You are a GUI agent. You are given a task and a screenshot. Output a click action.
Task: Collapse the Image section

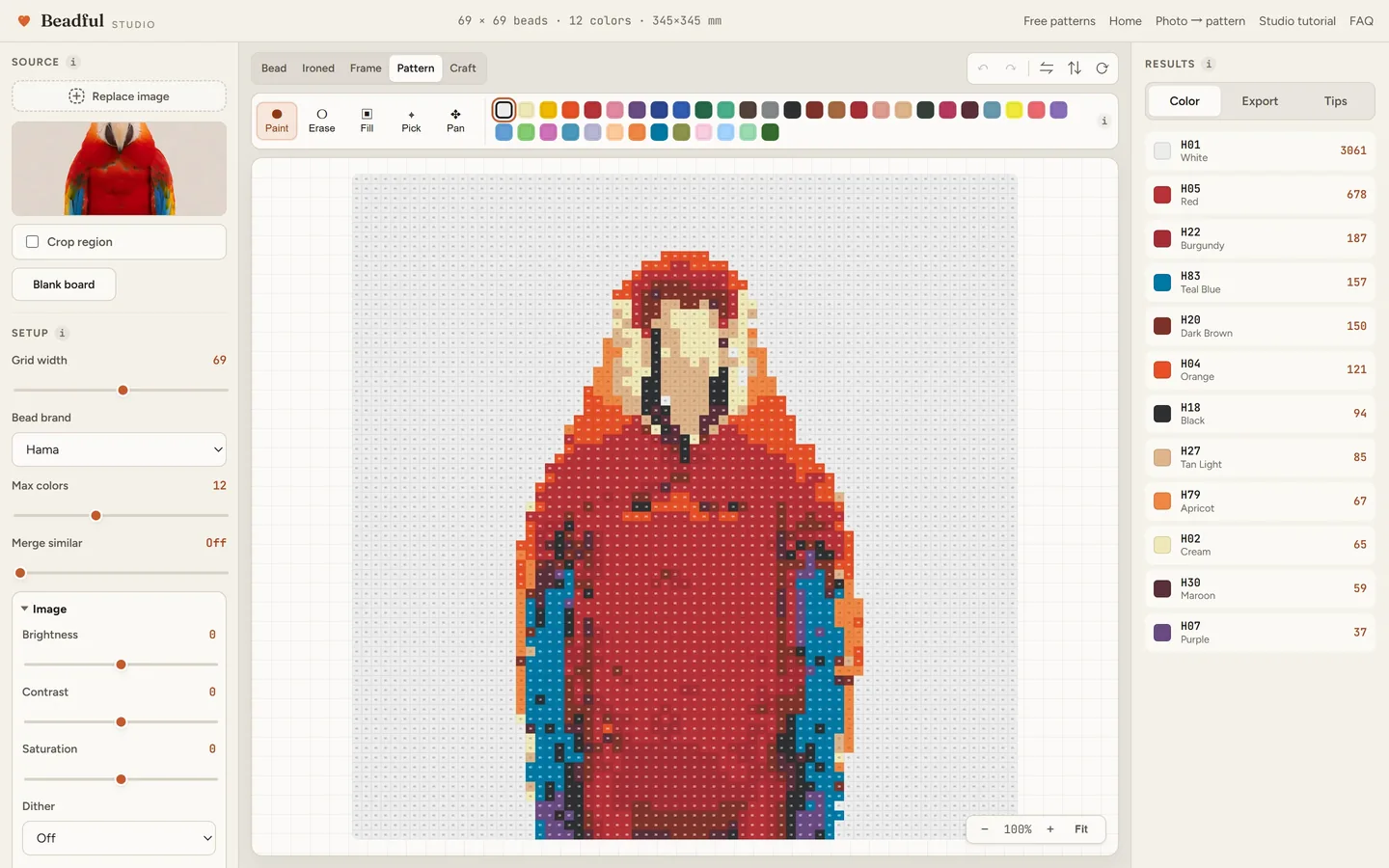point(44,610)
